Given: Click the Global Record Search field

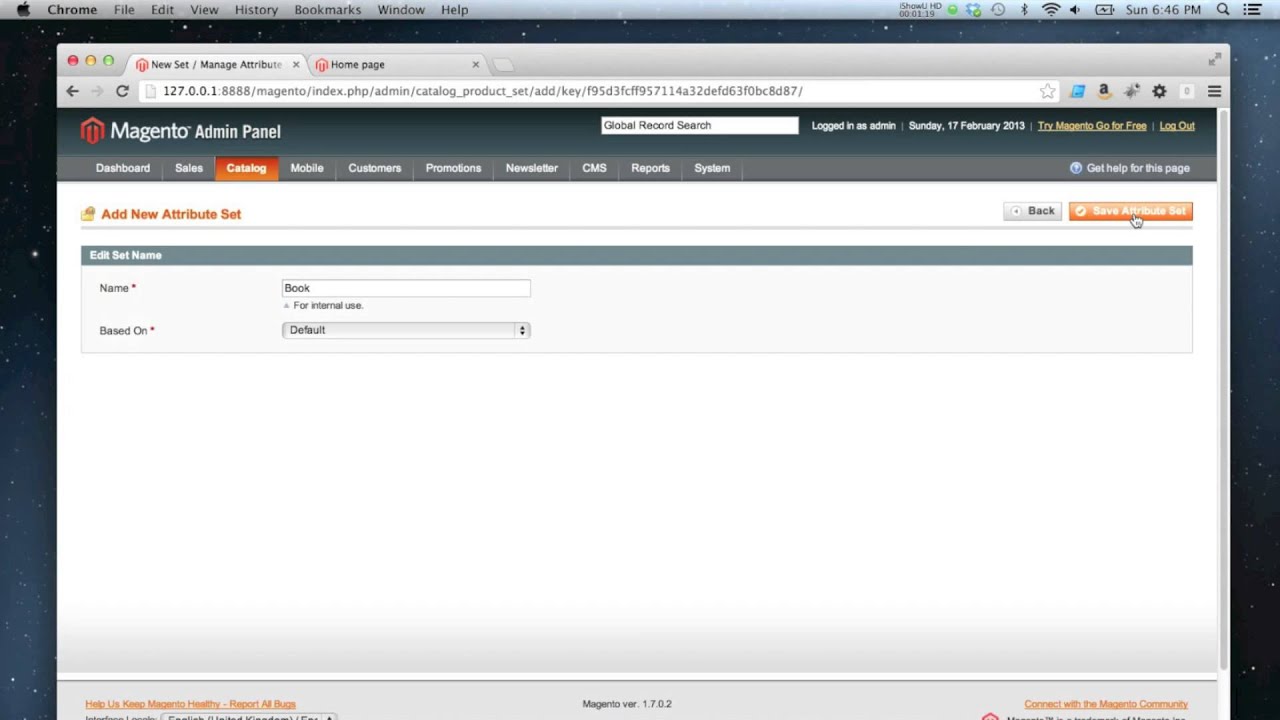Looking at the screenshot, I should pos(700,125).
